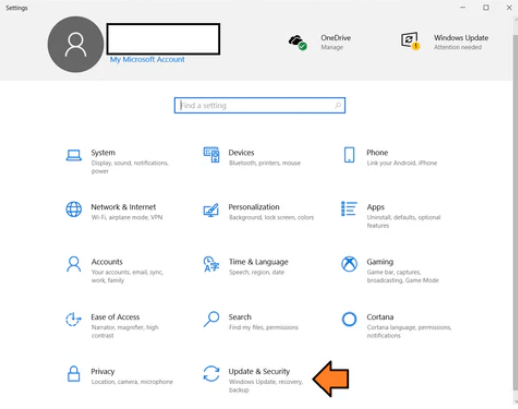Open the Ease of Access icon

pos(73,319)
